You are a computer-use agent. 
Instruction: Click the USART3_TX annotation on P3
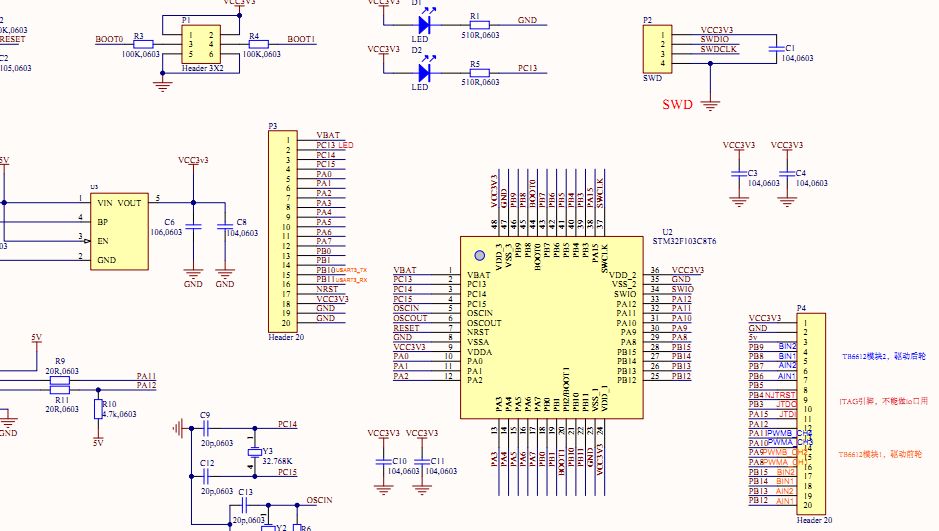pos(351,271)
